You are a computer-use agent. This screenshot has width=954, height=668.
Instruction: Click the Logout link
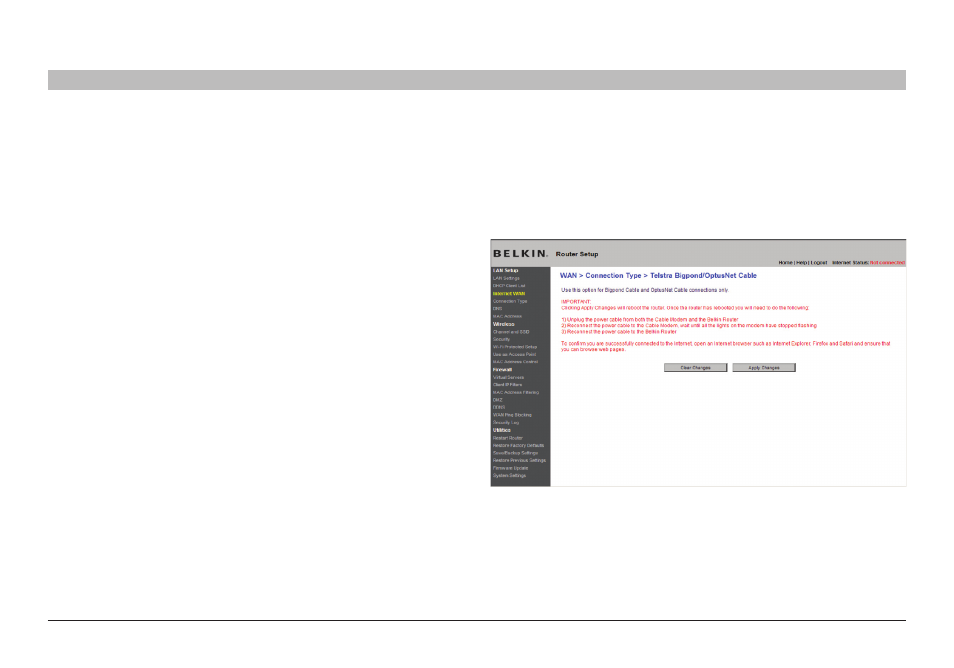tap(818, 263)
